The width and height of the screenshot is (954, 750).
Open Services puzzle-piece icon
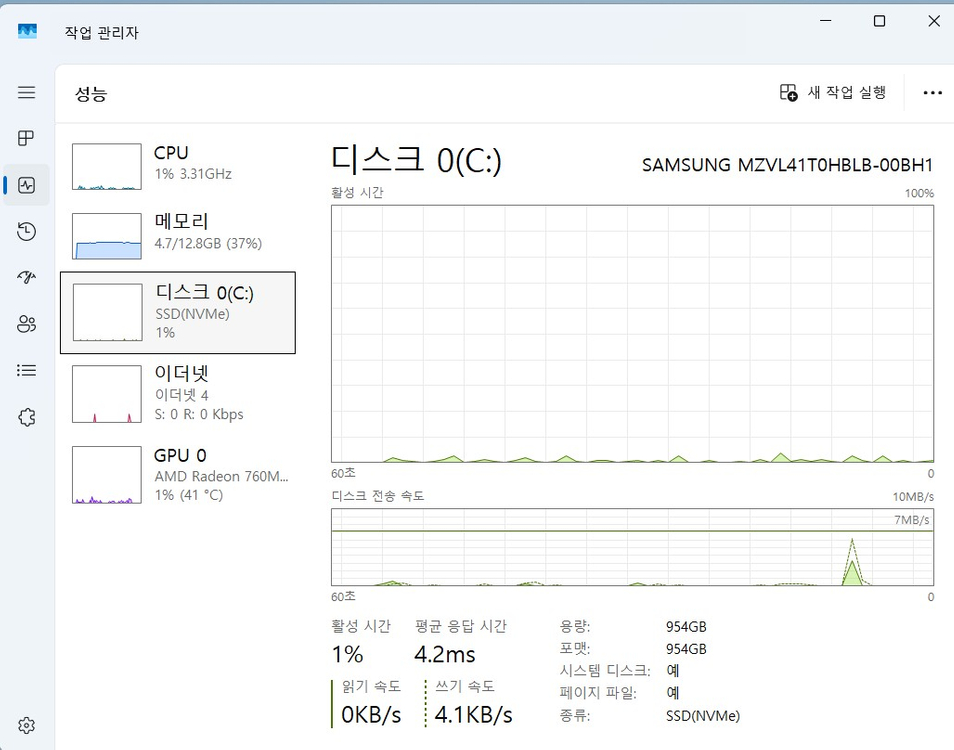pos(27,417)
